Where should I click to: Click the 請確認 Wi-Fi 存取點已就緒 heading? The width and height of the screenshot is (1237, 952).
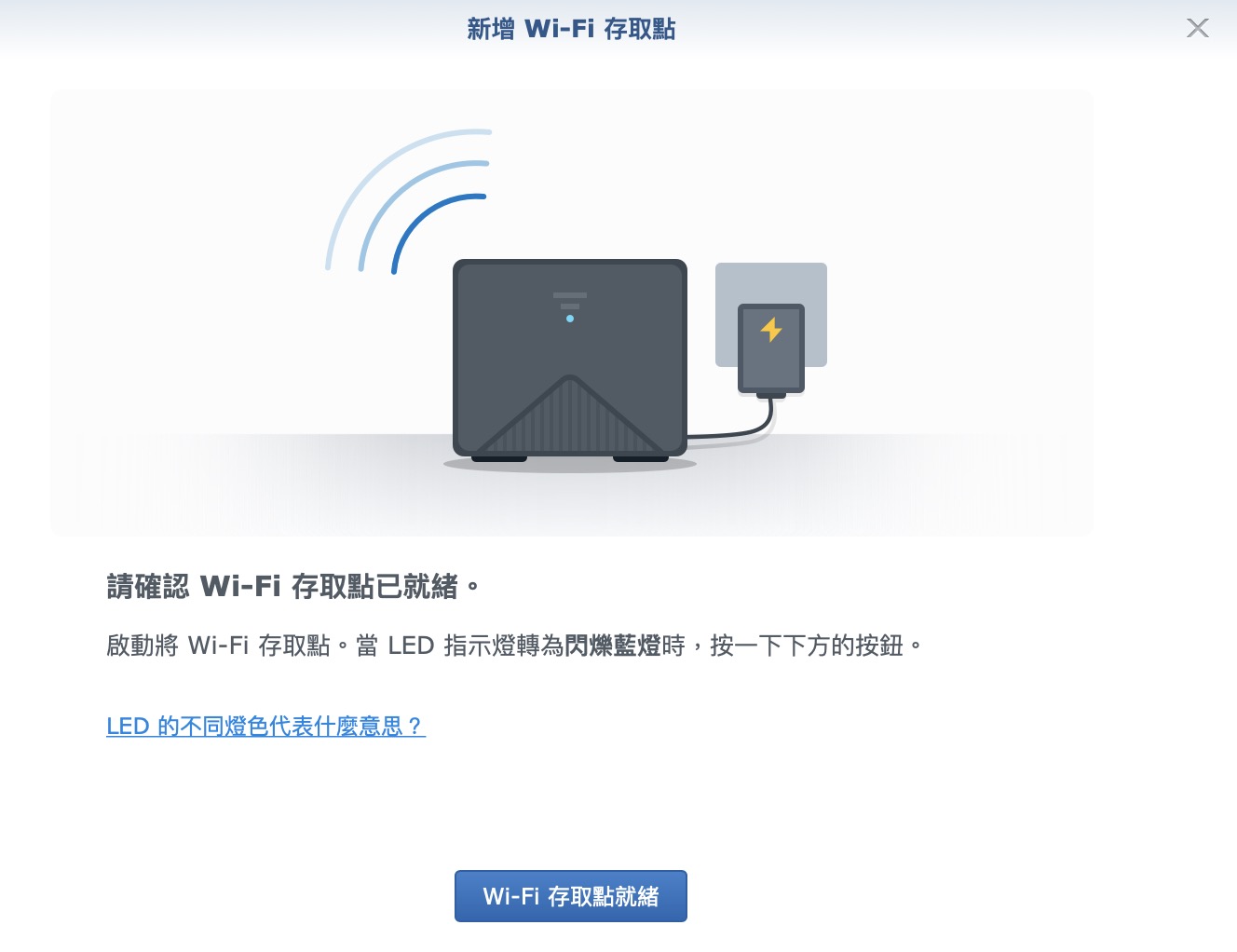click(293, 587)
